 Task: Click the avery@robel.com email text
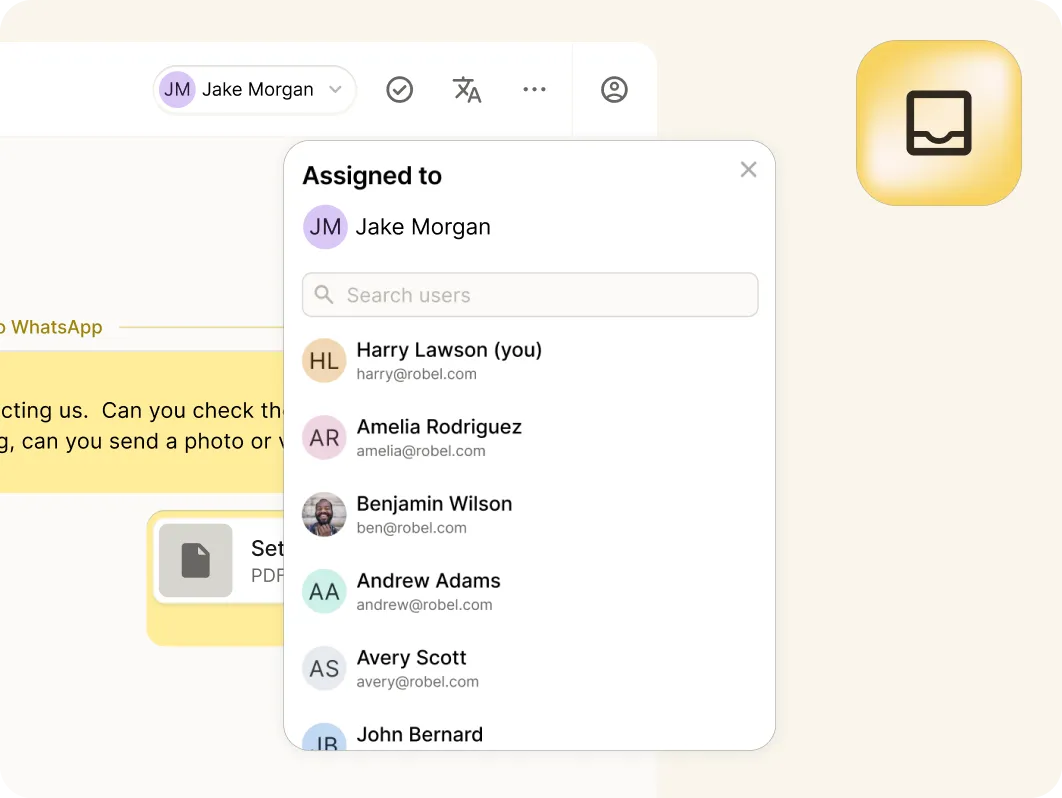click(x=418, y=681)
